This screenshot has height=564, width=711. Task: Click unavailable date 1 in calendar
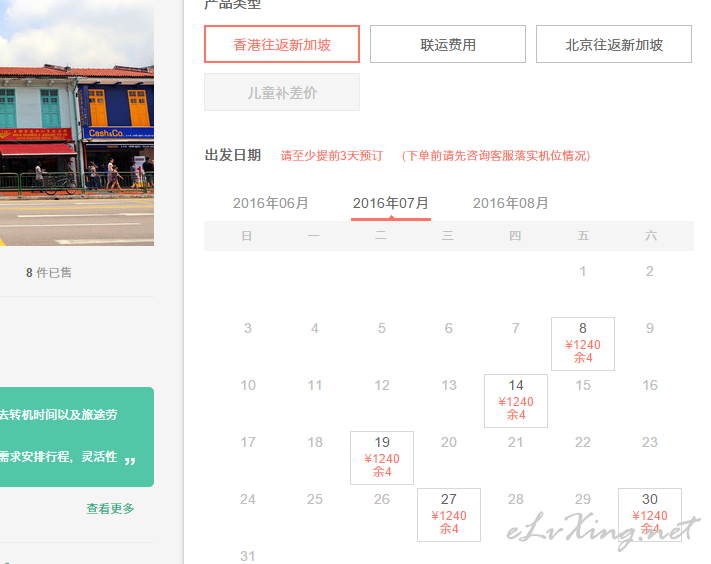583,271
